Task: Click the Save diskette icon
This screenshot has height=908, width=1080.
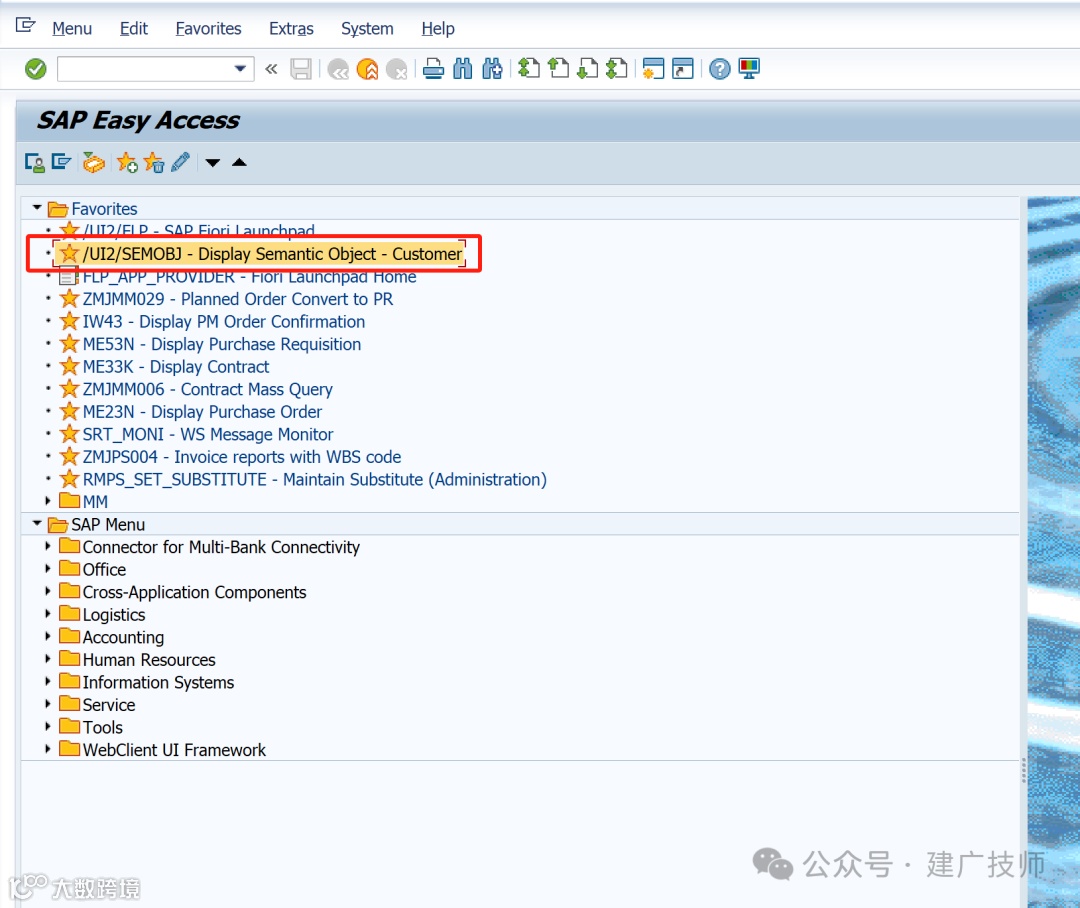Action: tap(301, 69)
